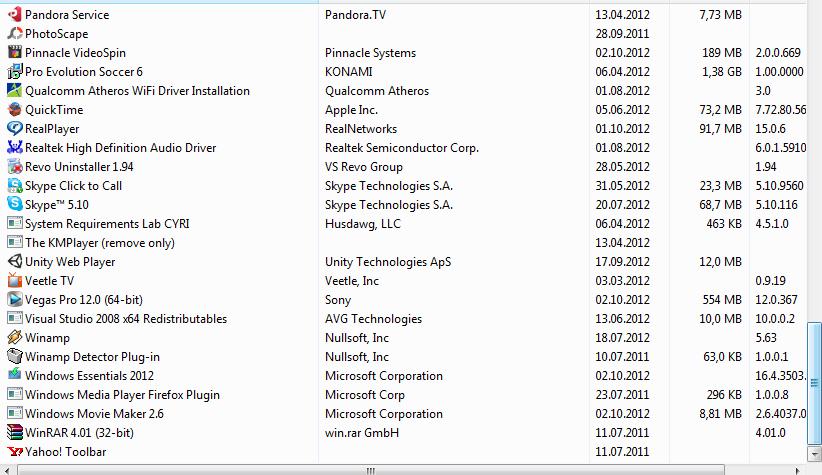Click the PhotoScape program icon

click(x=14, y=34)
